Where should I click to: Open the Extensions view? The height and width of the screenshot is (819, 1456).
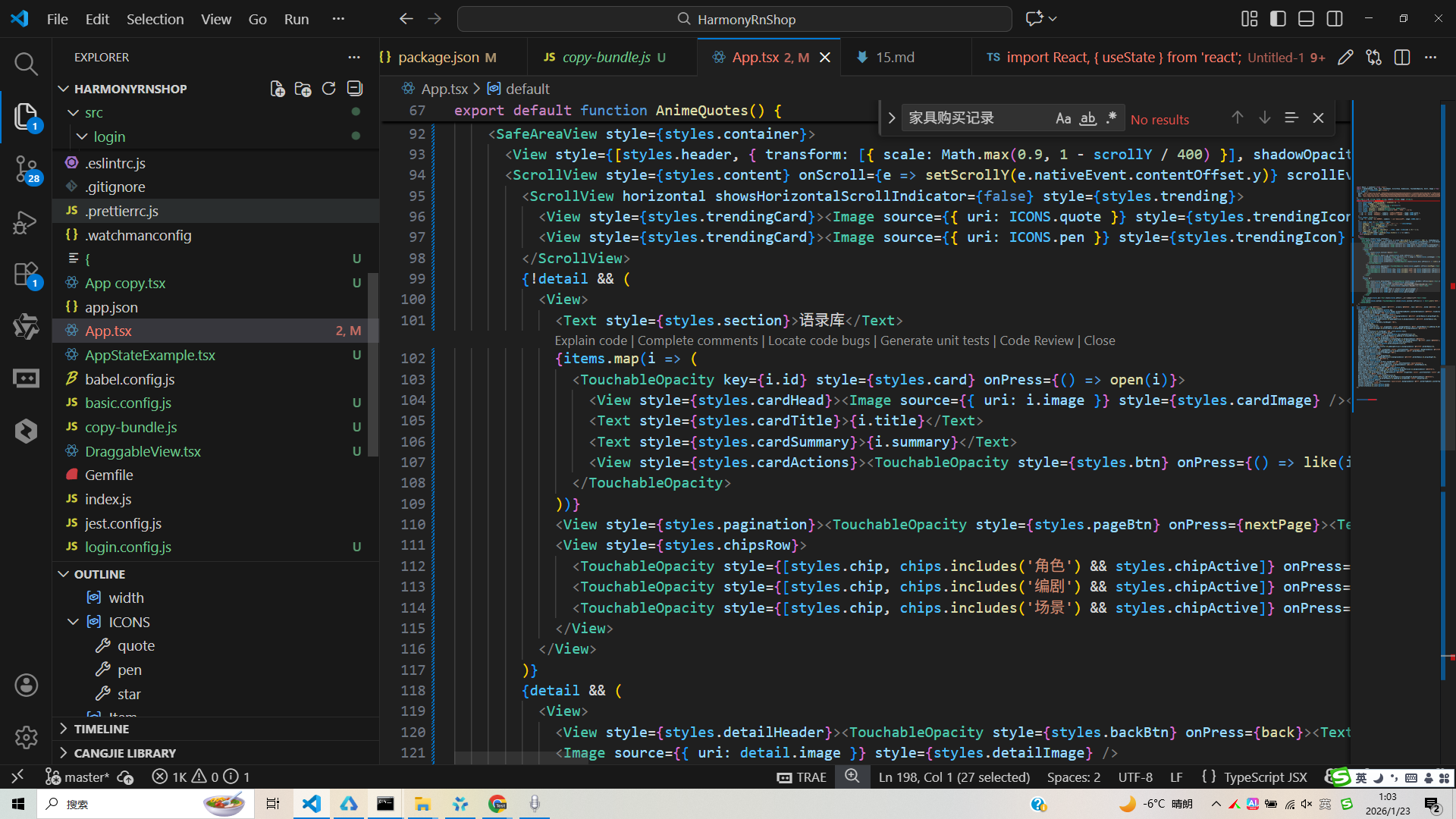(26, 275)
